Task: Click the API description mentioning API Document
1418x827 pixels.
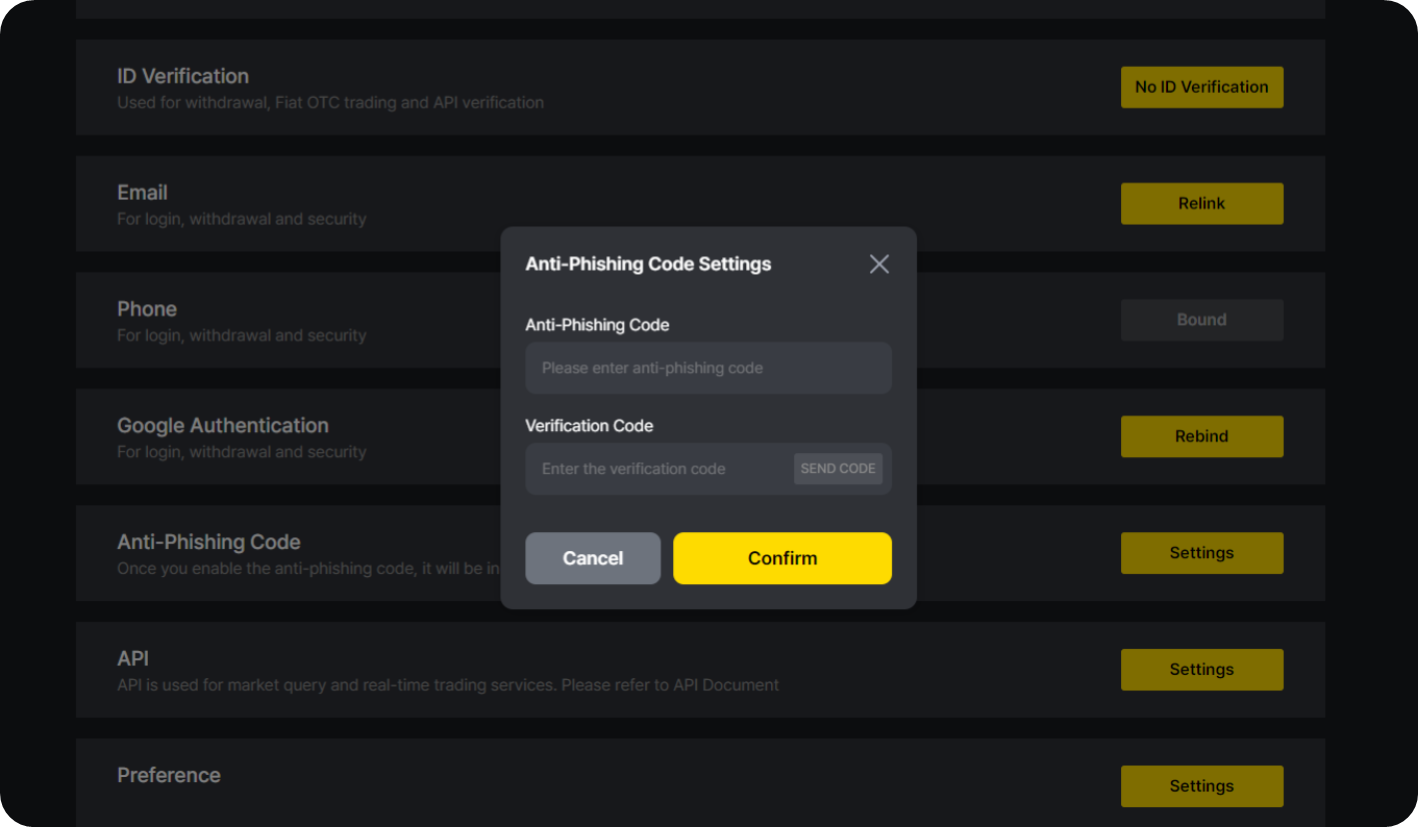Action: [x=448, y=685]
